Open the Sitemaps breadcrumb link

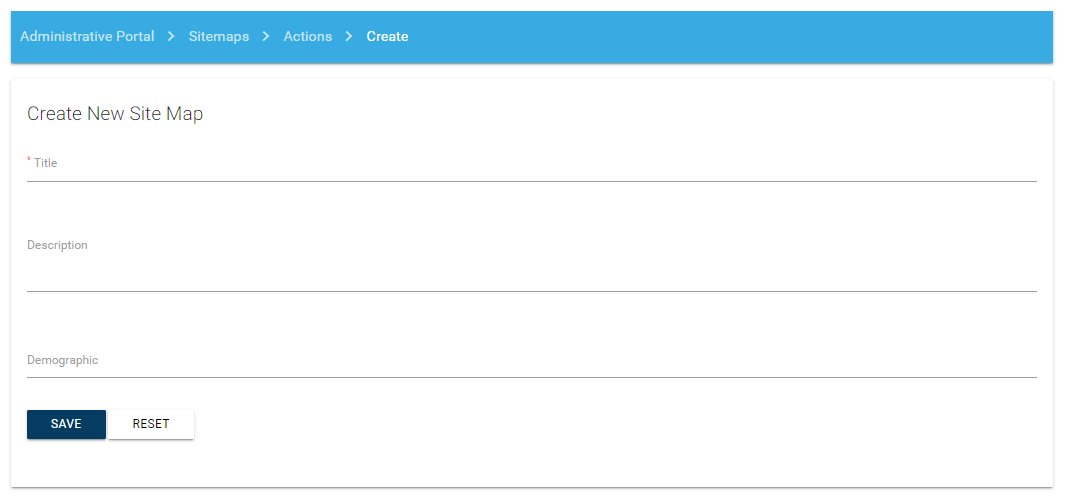point(219,36)
